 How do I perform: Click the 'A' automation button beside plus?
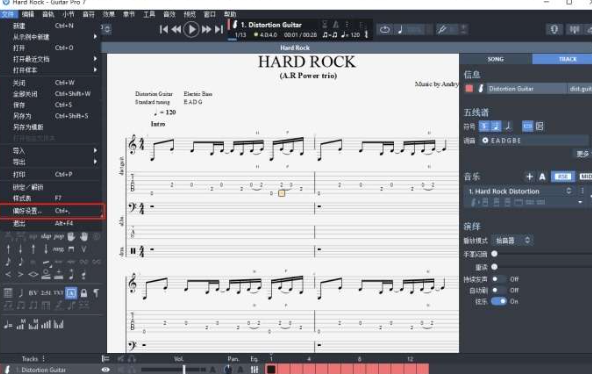pos(542,176)
